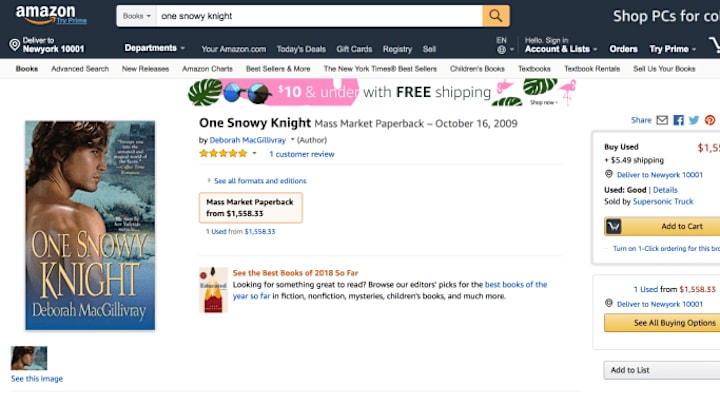Open the star rating breakdown dropdown

[254, 153]
